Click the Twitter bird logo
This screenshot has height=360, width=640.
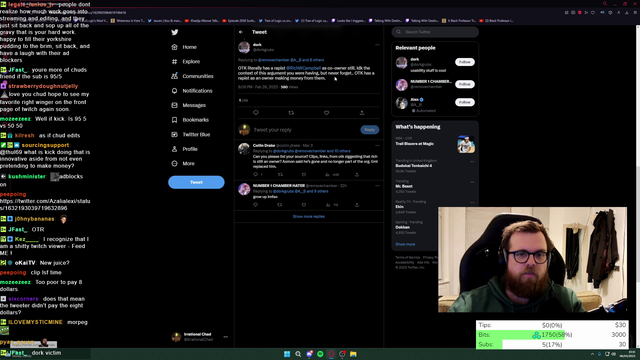[x=175, y=32]
